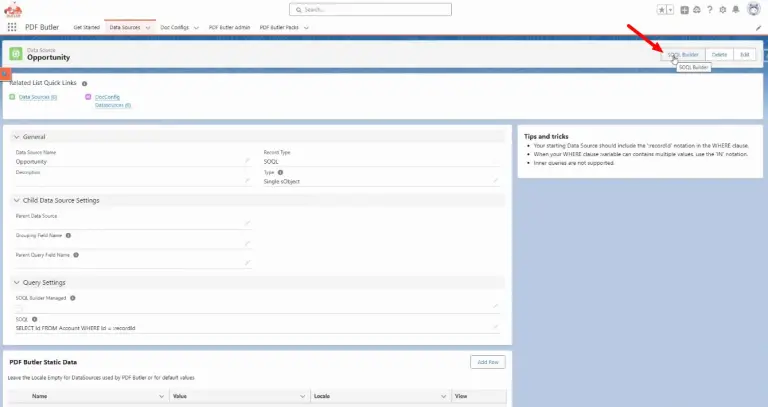768x407 pixels.
Task: Open favorites list dropdown arrow
Action: pyautogui.click(x=671, y=10)
